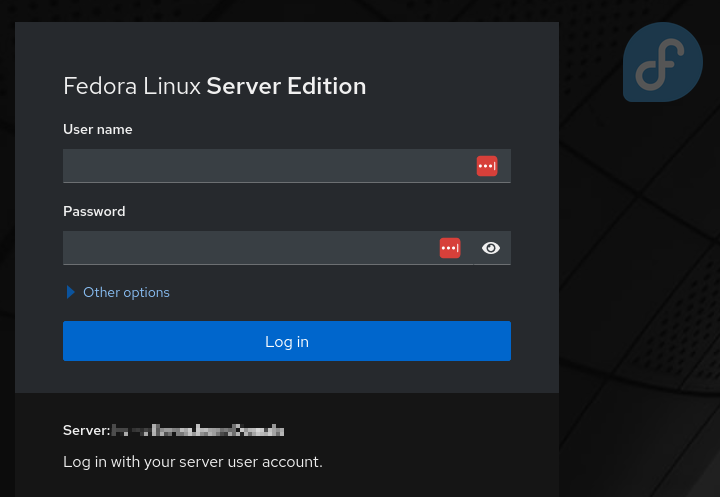Click password manager icon in User name field
The height and width of the screenshot is (497, 720).
coord(486,166)
